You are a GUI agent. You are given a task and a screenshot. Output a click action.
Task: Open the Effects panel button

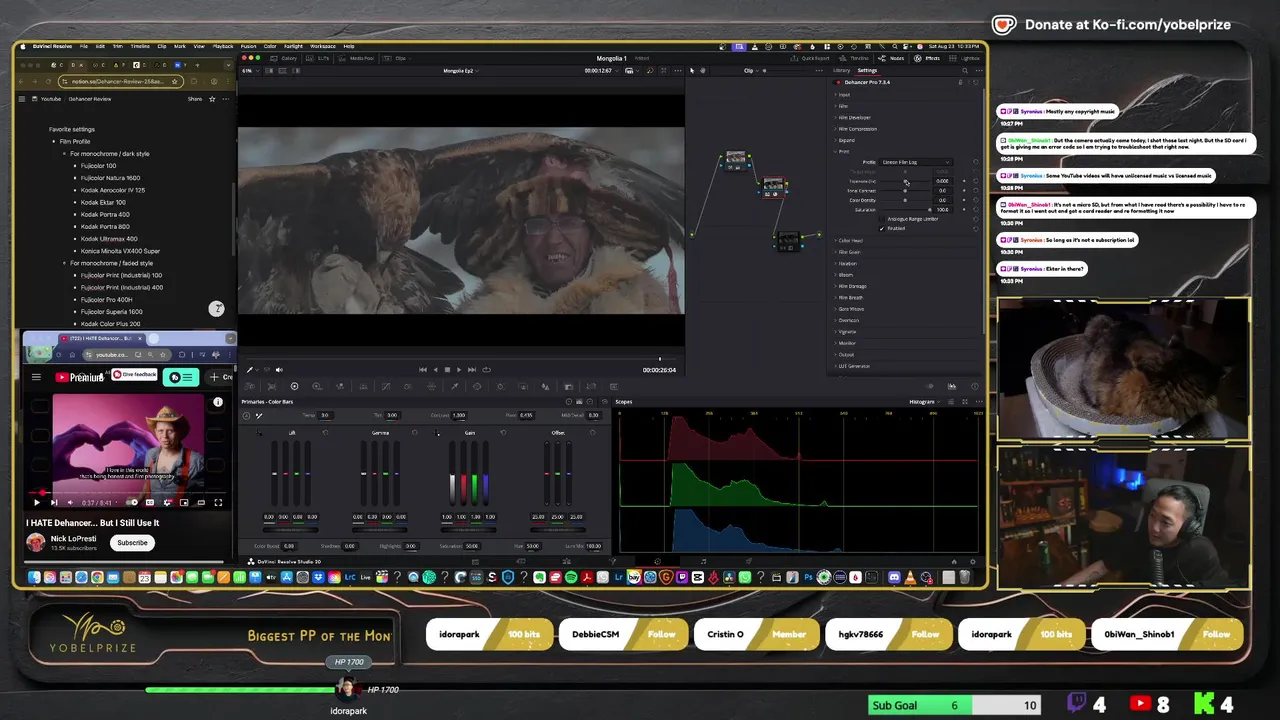tap(929, 58)
